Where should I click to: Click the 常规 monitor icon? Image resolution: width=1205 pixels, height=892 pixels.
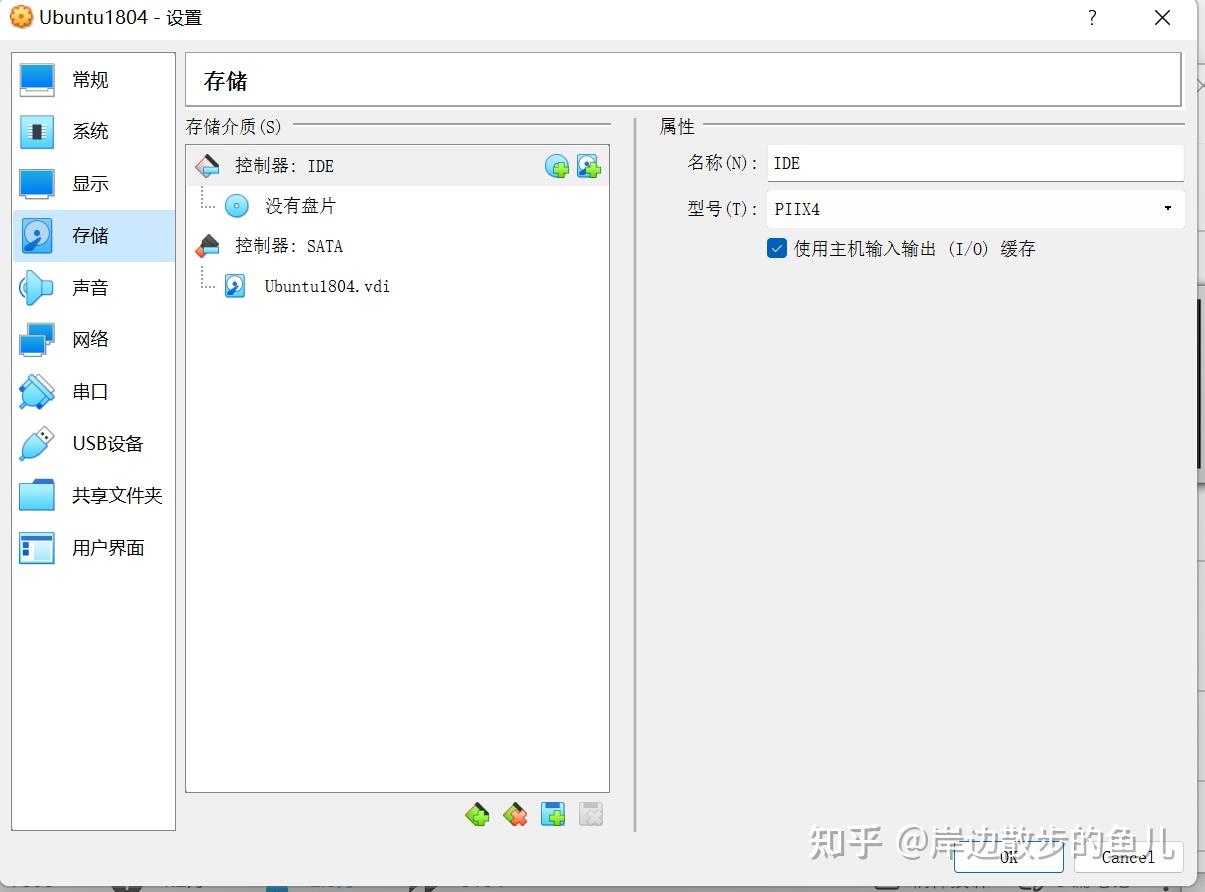point(37,80)
